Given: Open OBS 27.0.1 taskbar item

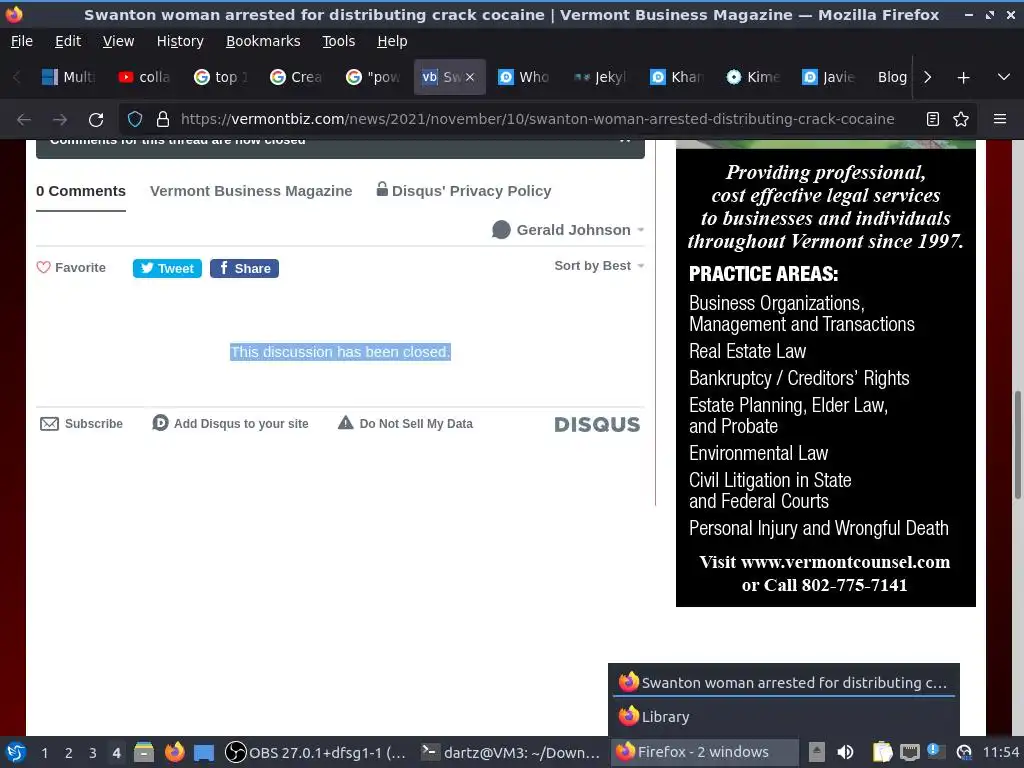Looking at the screenshot, I should (316, 752).
